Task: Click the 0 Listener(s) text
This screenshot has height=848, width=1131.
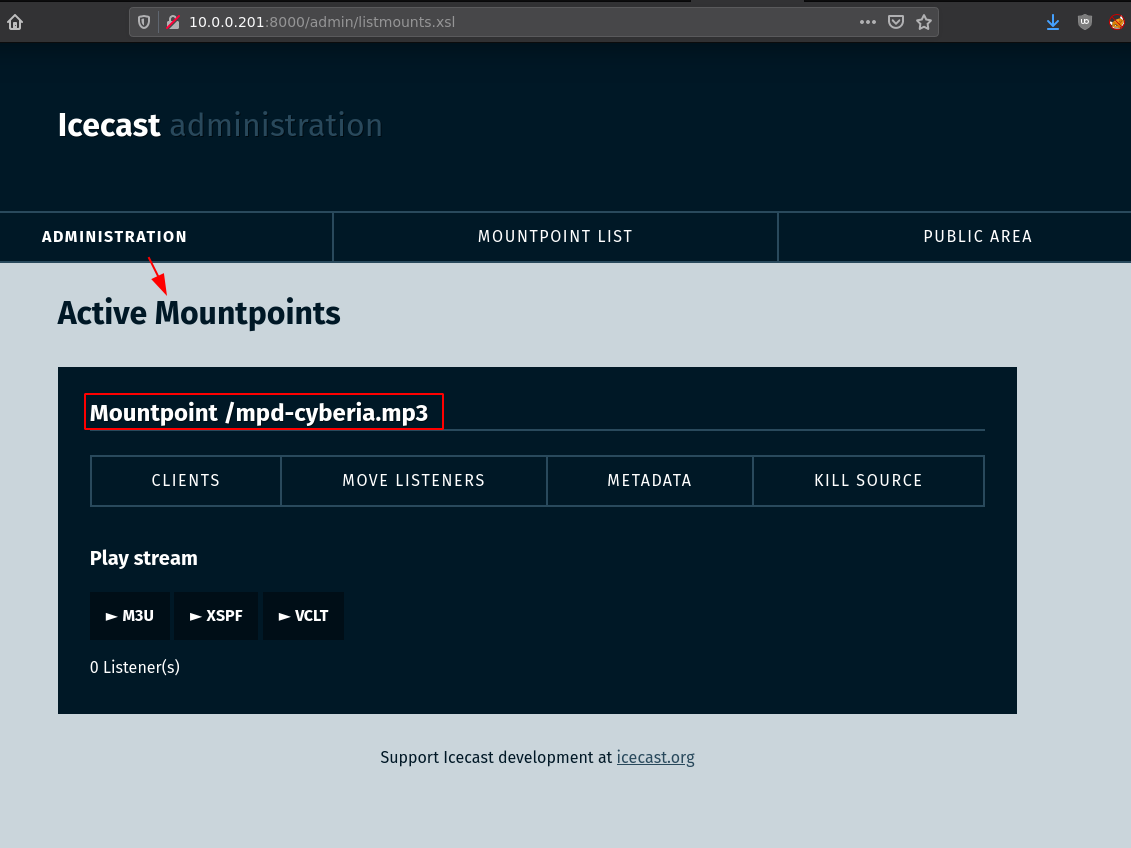Action: click(x=135, y=667)
